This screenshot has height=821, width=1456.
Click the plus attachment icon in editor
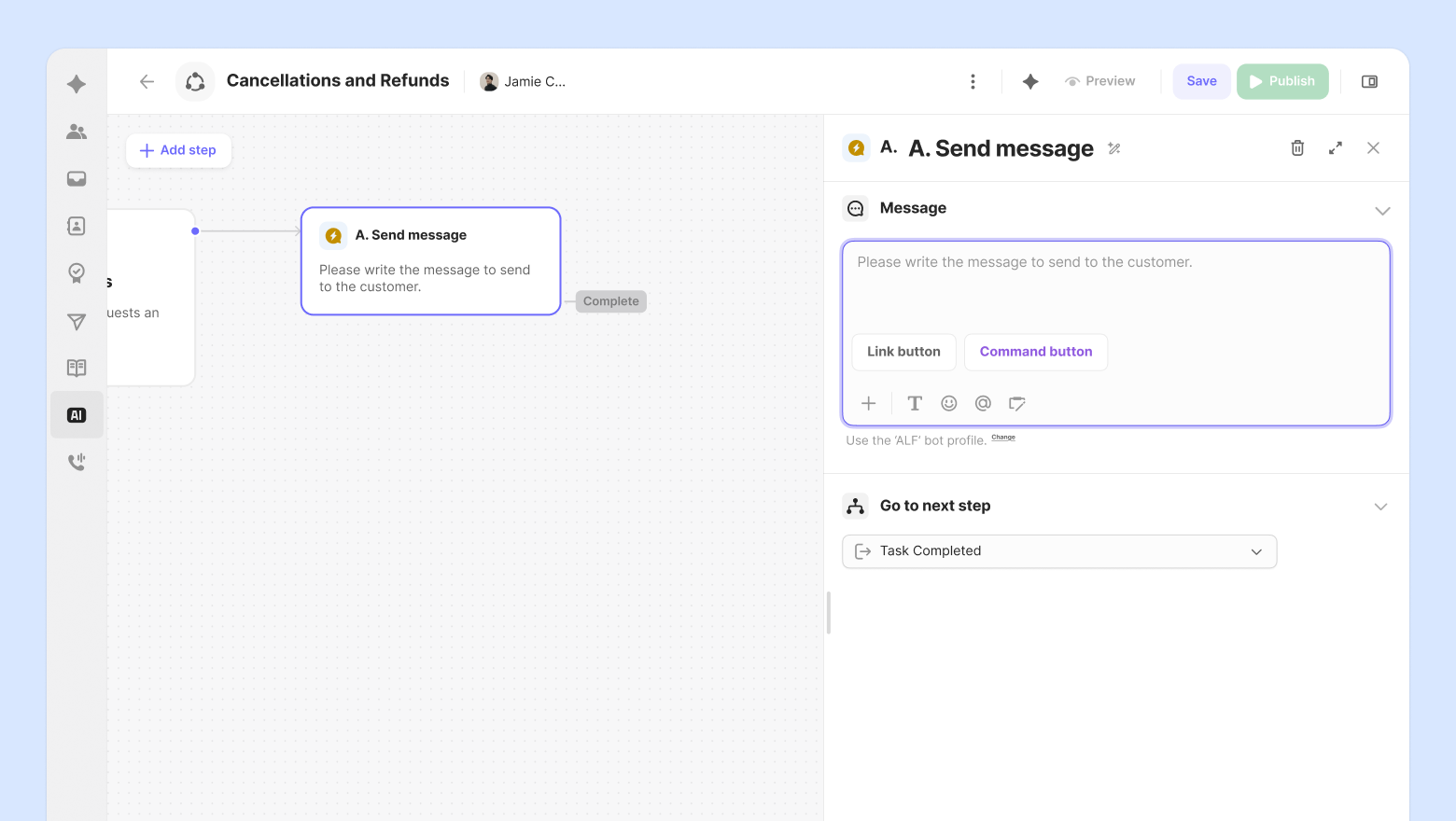pos(869,403)
